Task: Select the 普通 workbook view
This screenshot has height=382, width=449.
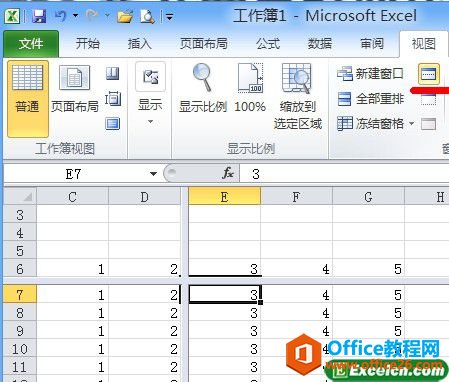Action: (28, 99)
